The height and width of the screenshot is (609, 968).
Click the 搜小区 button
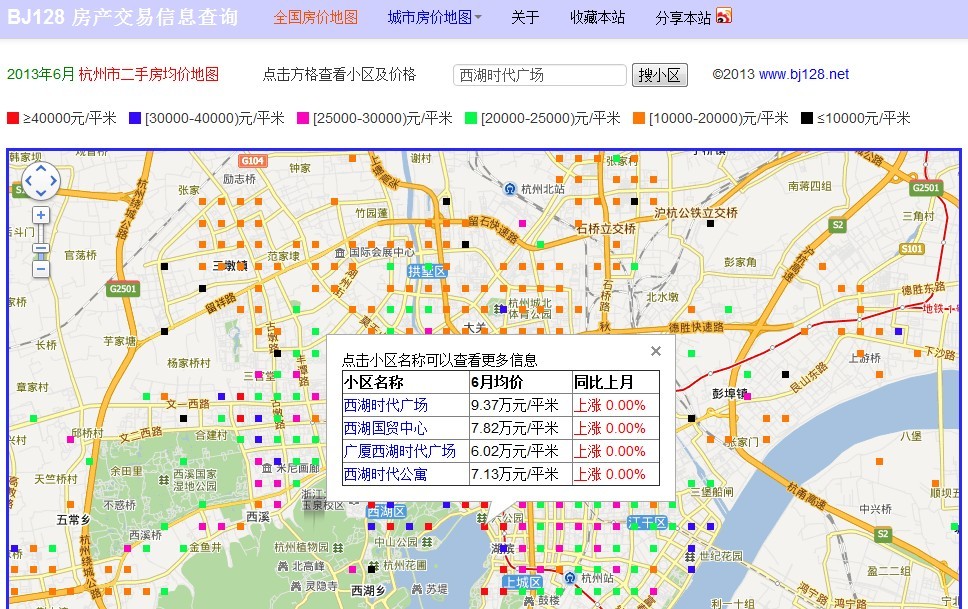pos(659,75)
